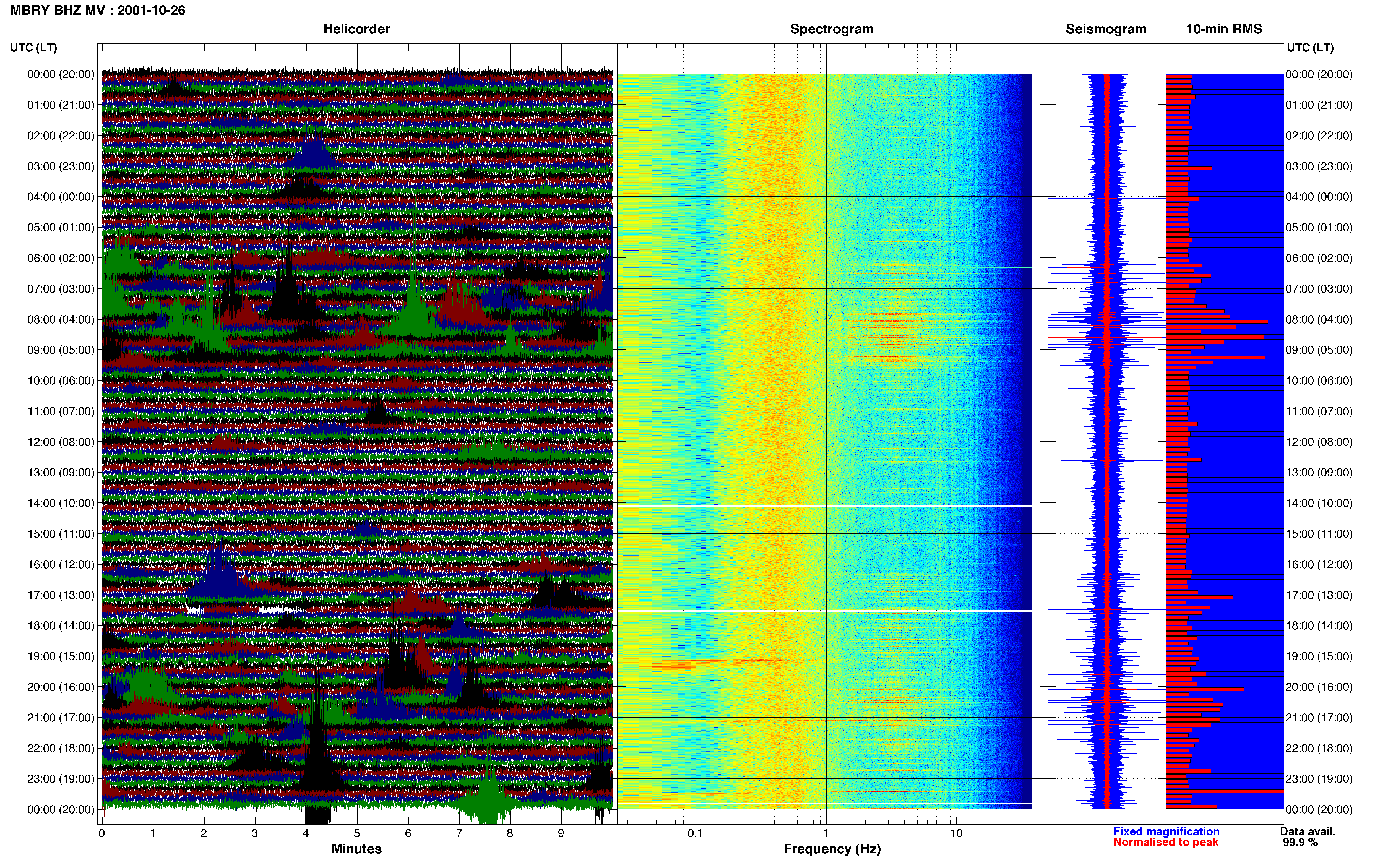Image resolution: width=1388 pixels, height=868 pixels.
Task: Select the 'Spectrogram' panel title
Action: tap(832, 29)
